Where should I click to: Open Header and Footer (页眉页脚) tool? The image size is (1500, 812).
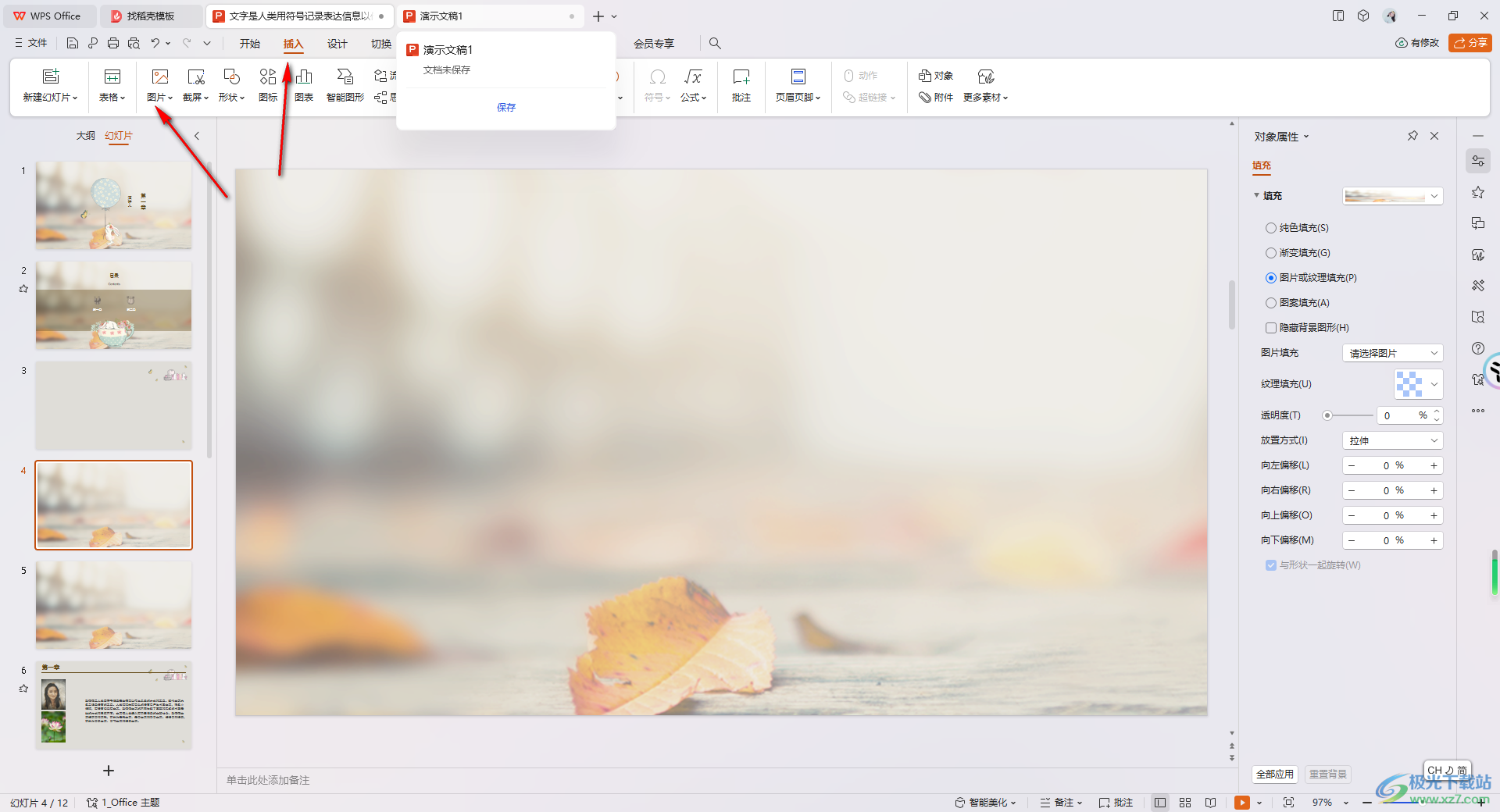[798, 77]
